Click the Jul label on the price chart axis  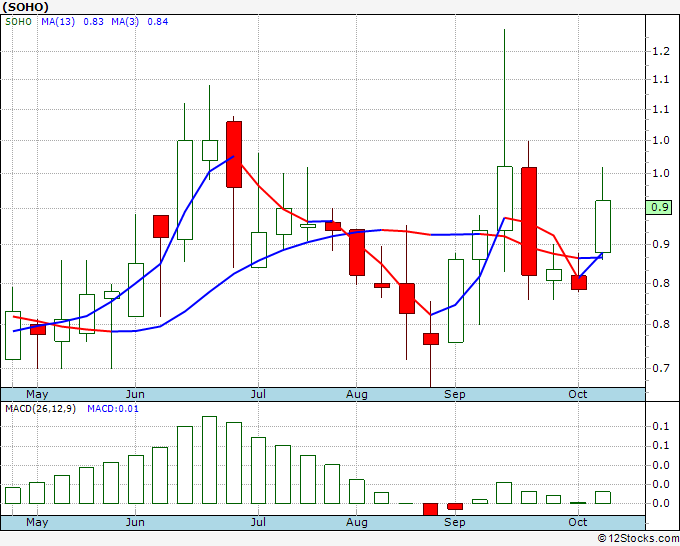pos(259,394)
